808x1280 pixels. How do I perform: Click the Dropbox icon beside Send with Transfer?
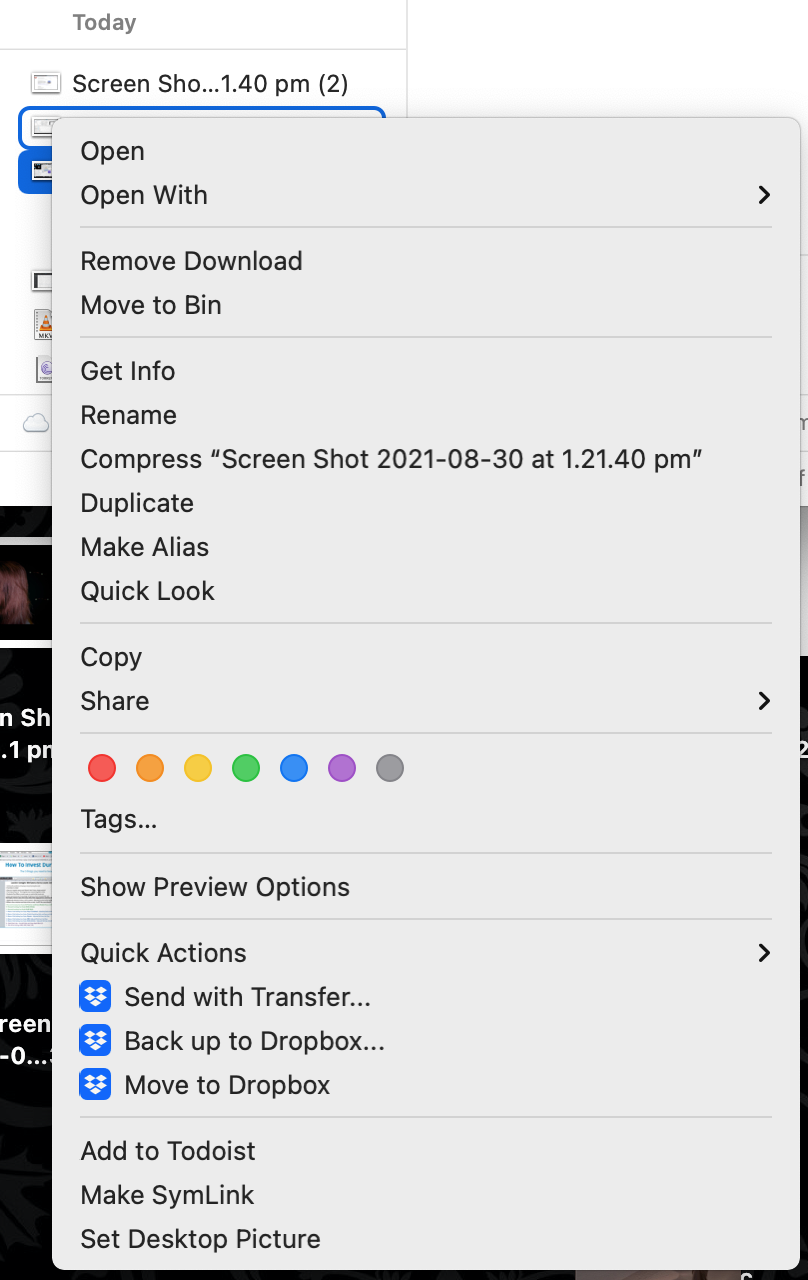(95, 997)
